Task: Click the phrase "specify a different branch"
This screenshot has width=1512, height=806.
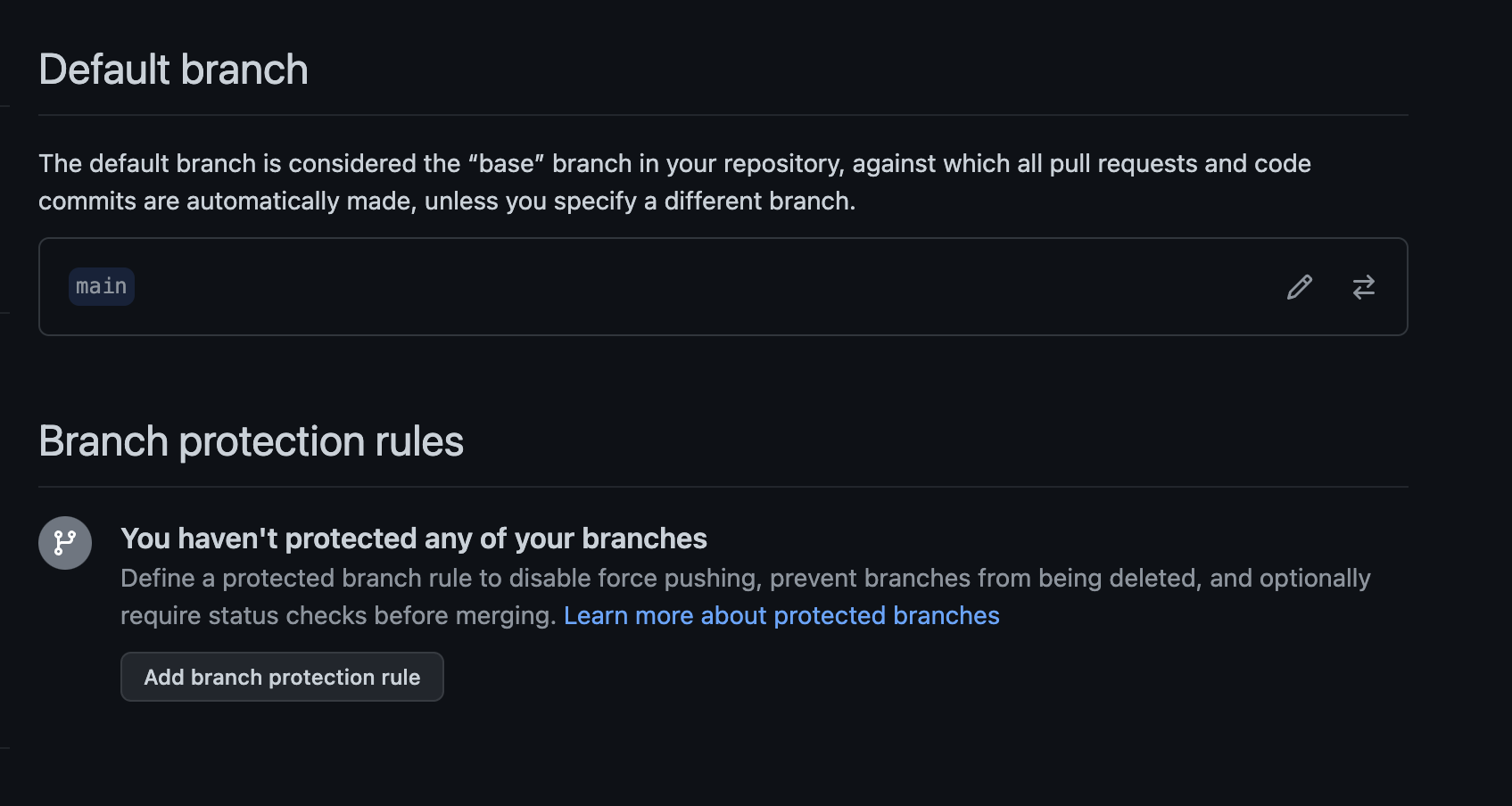Action: click(x=704, y=201)
